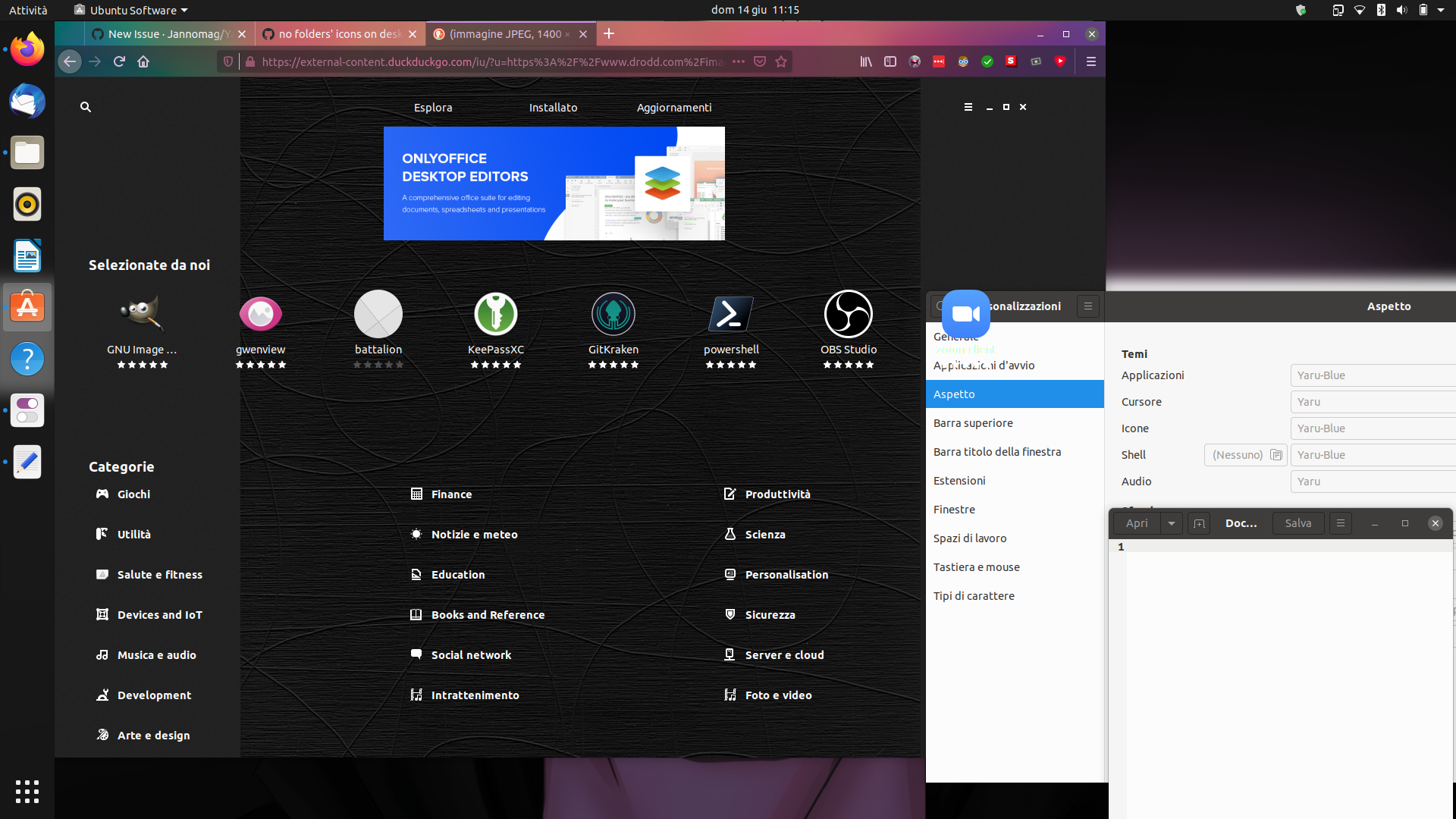
Task: Switch to the Aggiornamenti tab
Action: 673,107
